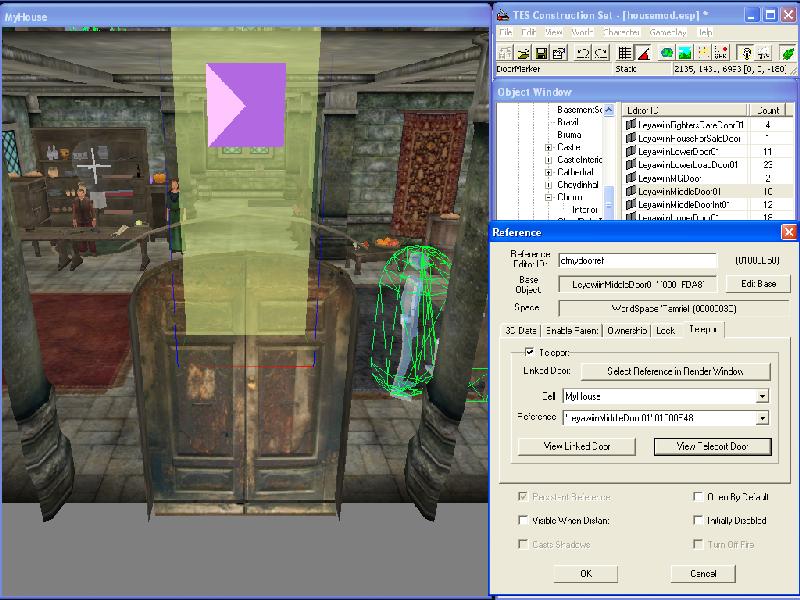The height and width of the screenshot is (600, 800).
Task: Toggle the Snap to Grid icon
Action: pyautogui.click(x=624, y=53)
